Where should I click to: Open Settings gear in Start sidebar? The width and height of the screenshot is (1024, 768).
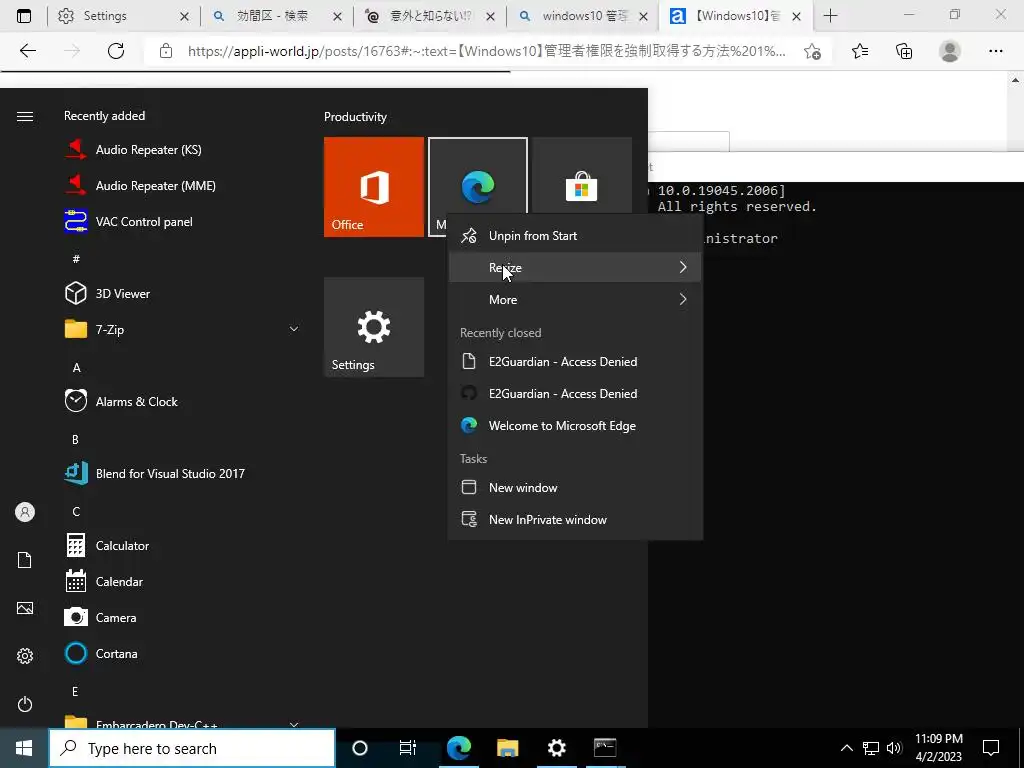25,656
